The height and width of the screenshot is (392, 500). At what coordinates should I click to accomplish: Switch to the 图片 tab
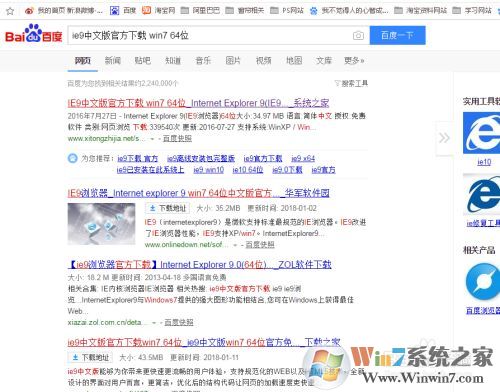point(233,61)
